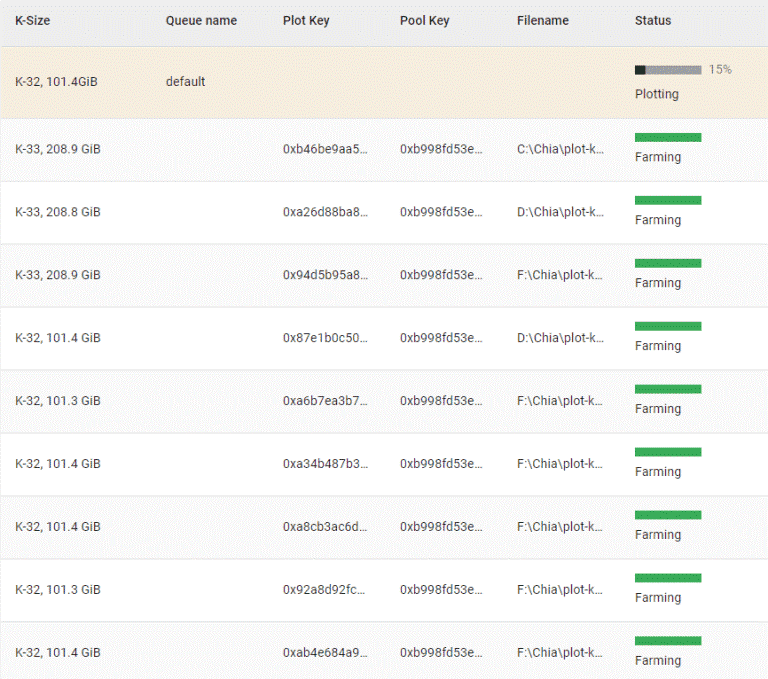
Task: Click the Queue name column header
Action: [x=201, y=21]
